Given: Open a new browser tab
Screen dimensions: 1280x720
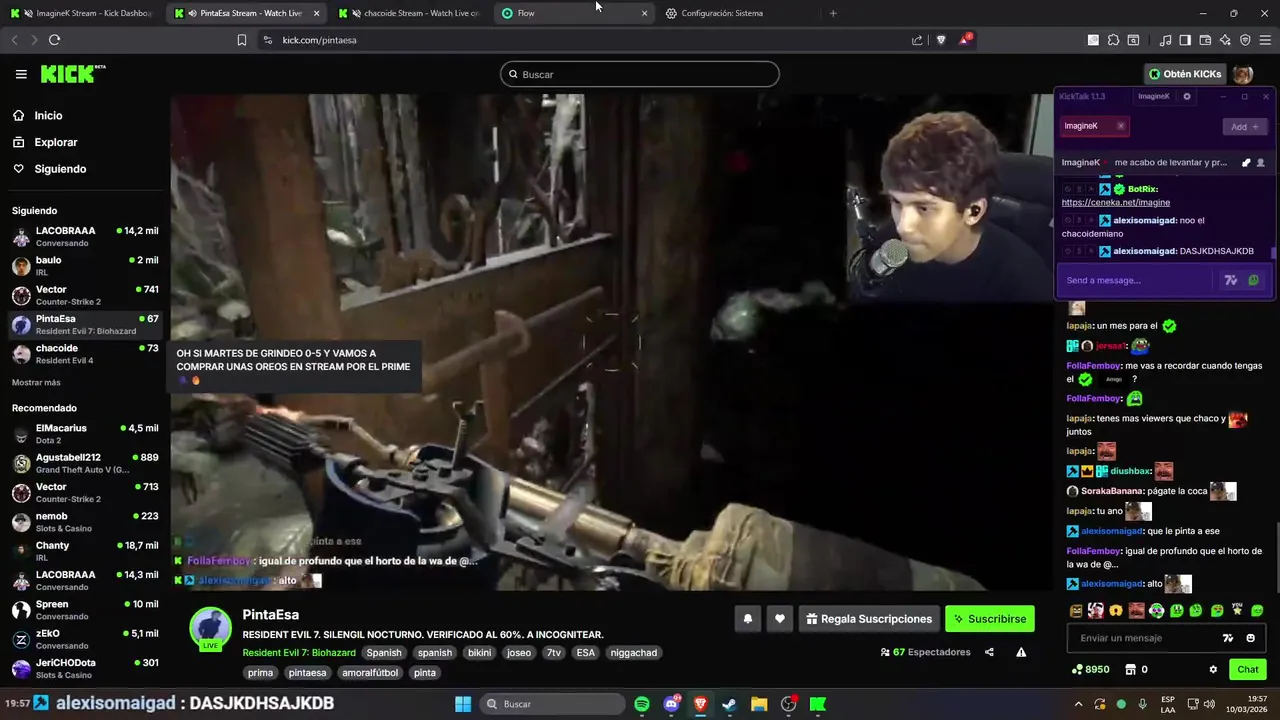Looking at the screenshot, I should (833, 13).
